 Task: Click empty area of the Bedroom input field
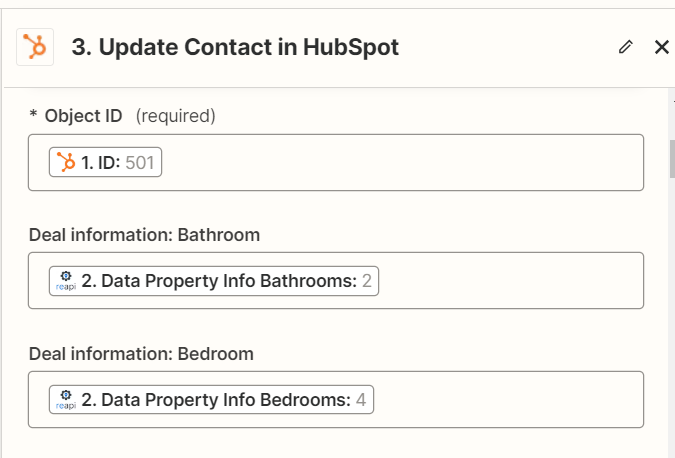coord(508,399)
